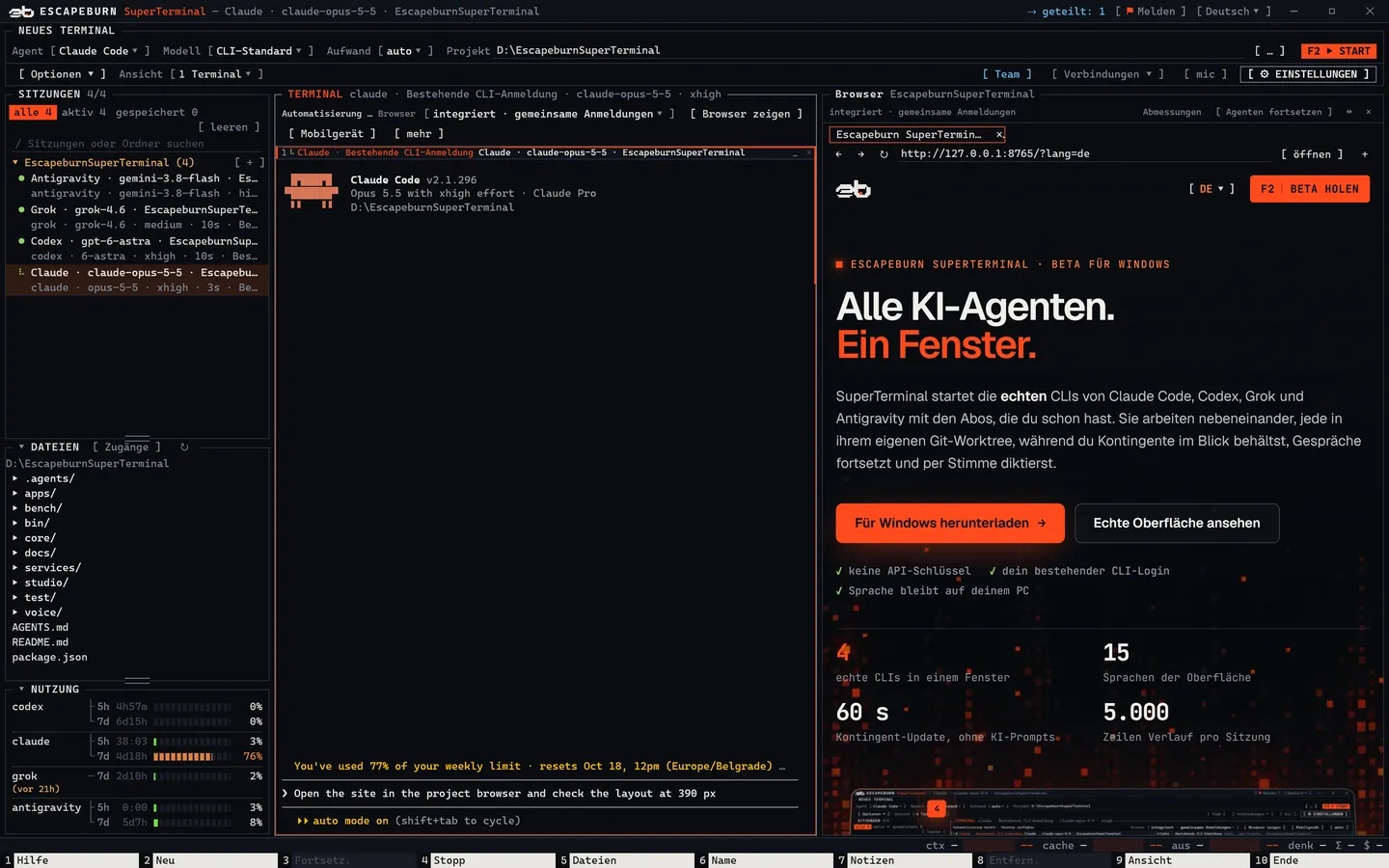Click the Agenten fortsetzen button
Screen dimensions: 1389x868
pos(1274,112)
